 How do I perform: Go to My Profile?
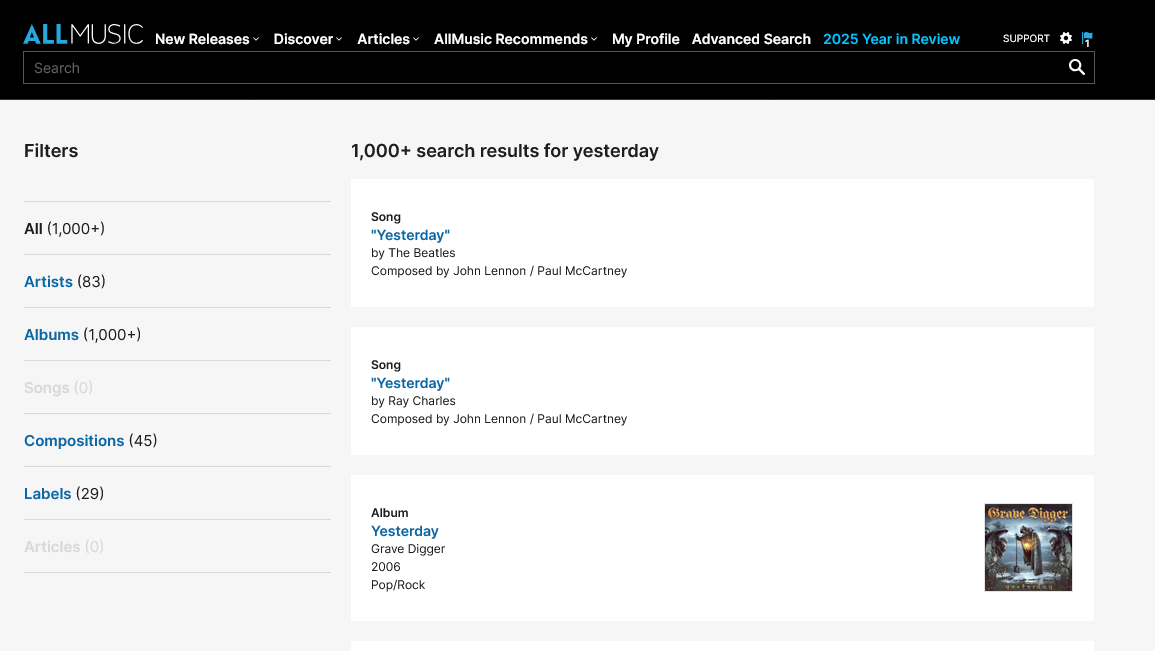(645, 39)
